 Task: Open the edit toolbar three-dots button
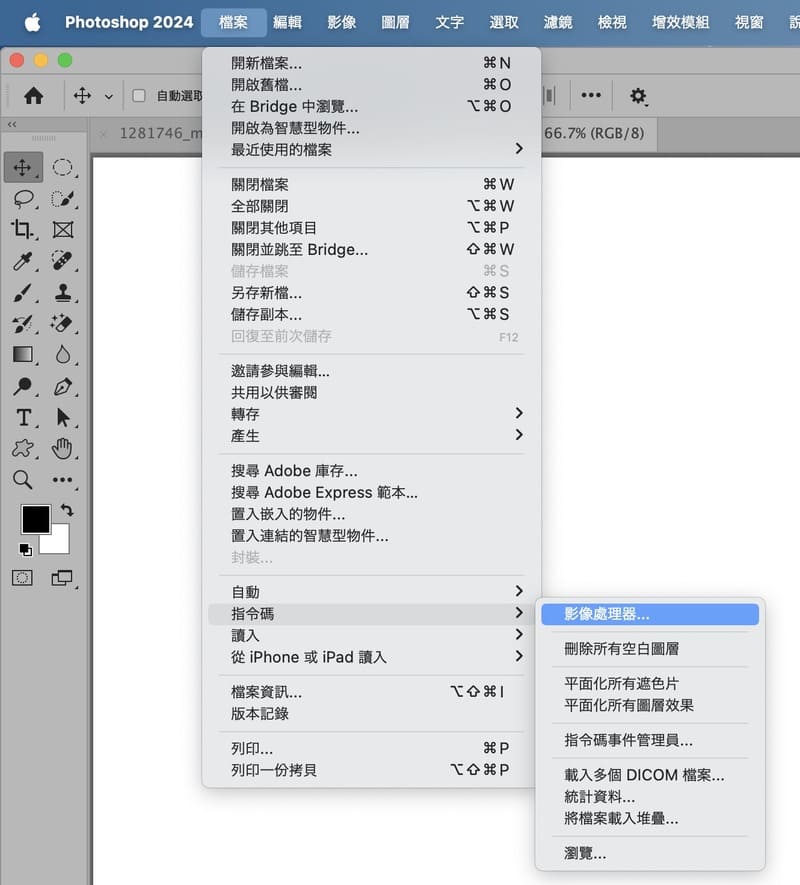tap(63, 480)
